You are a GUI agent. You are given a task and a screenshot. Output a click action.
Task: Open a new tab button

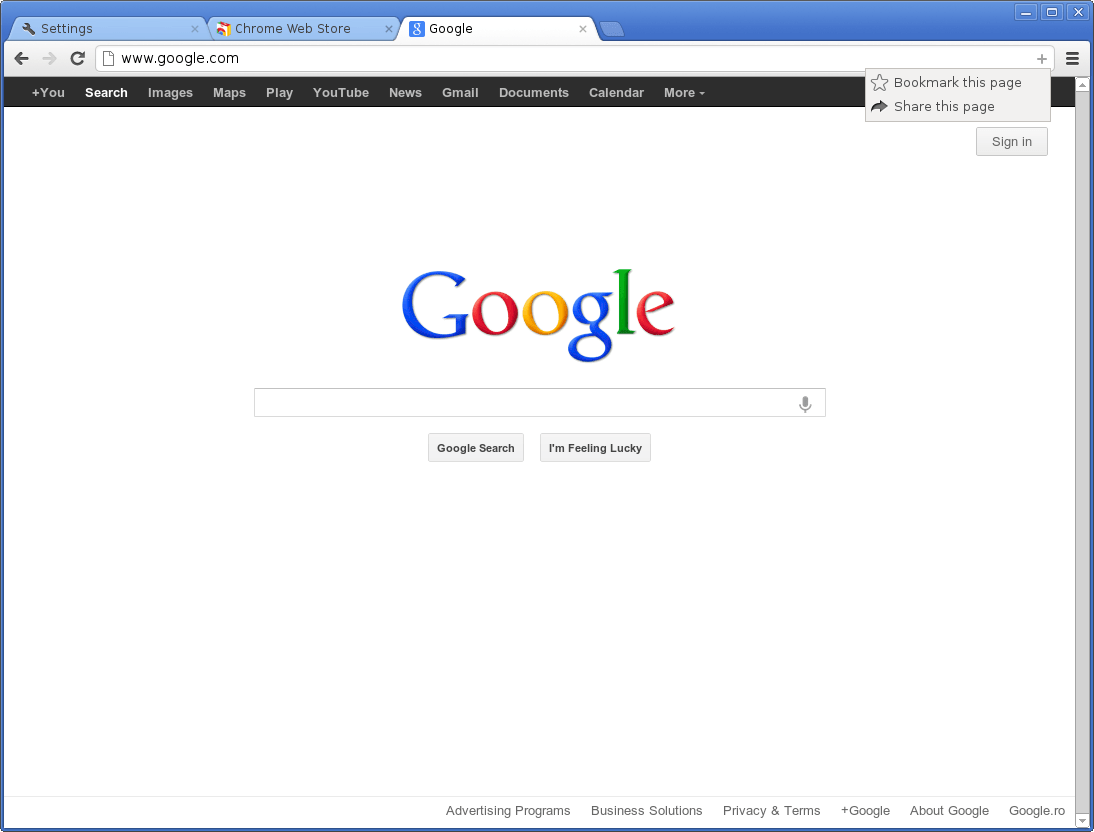[x=612, y=29]
